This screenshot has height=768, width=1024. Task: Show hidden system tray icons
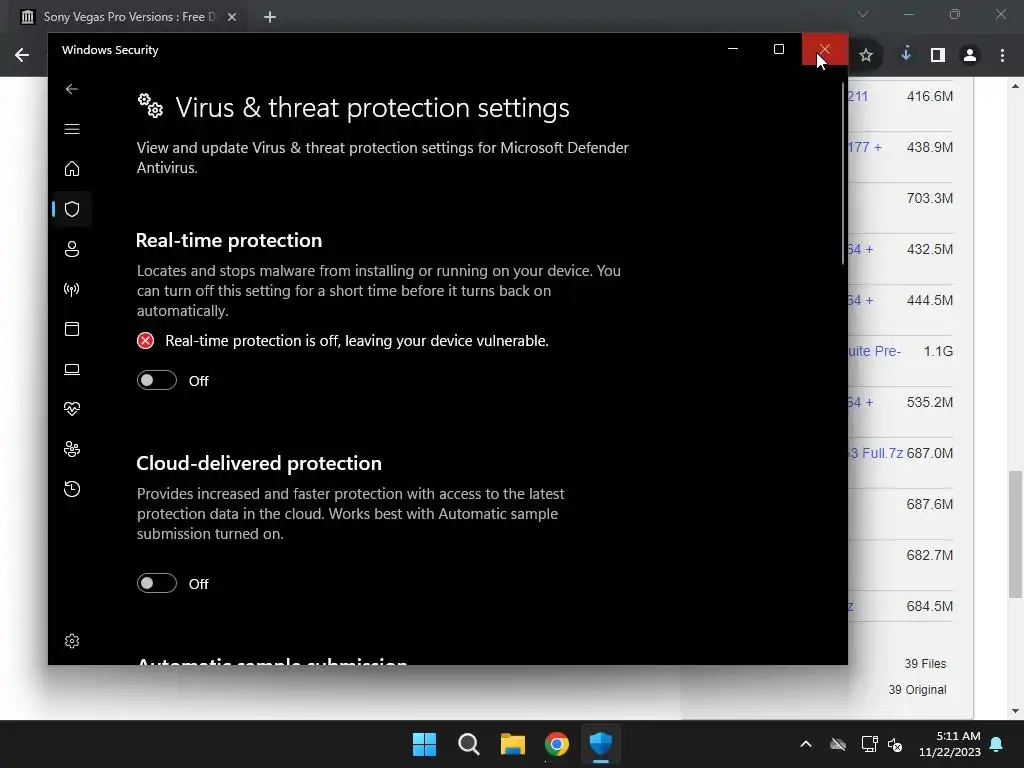pos(806,744)
